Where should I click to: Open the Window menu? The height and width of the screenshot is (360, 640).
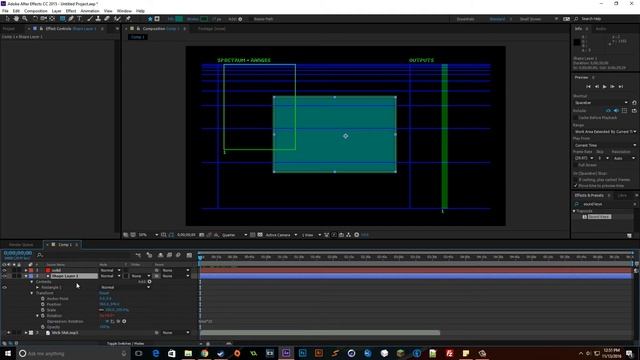(124, 11)
